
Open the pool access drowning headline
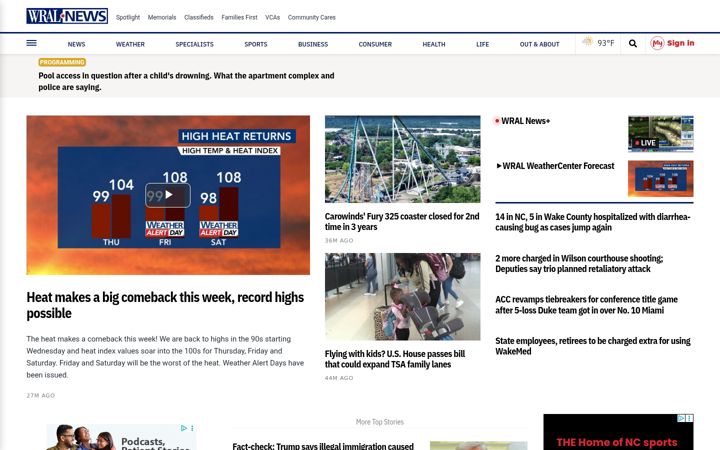point(186,81)
